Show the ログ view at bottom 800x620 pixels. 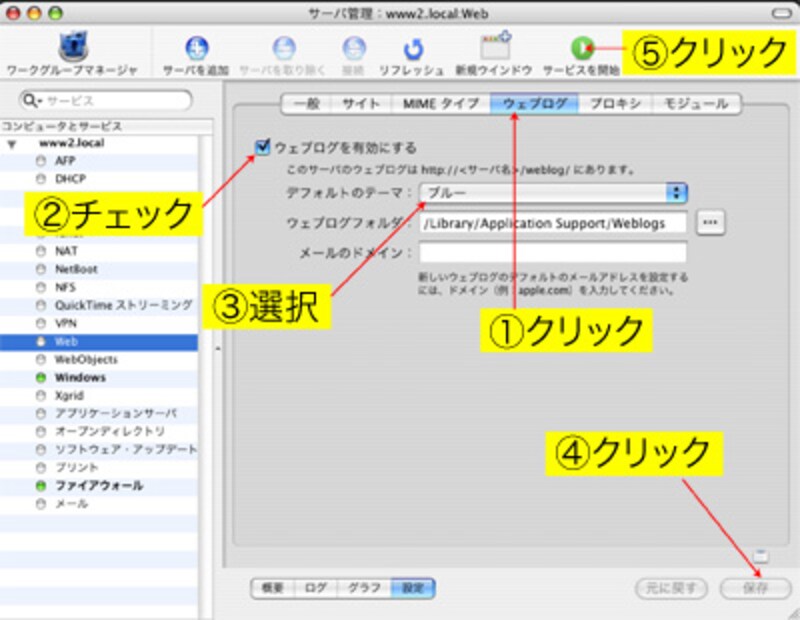pos(315,589)
